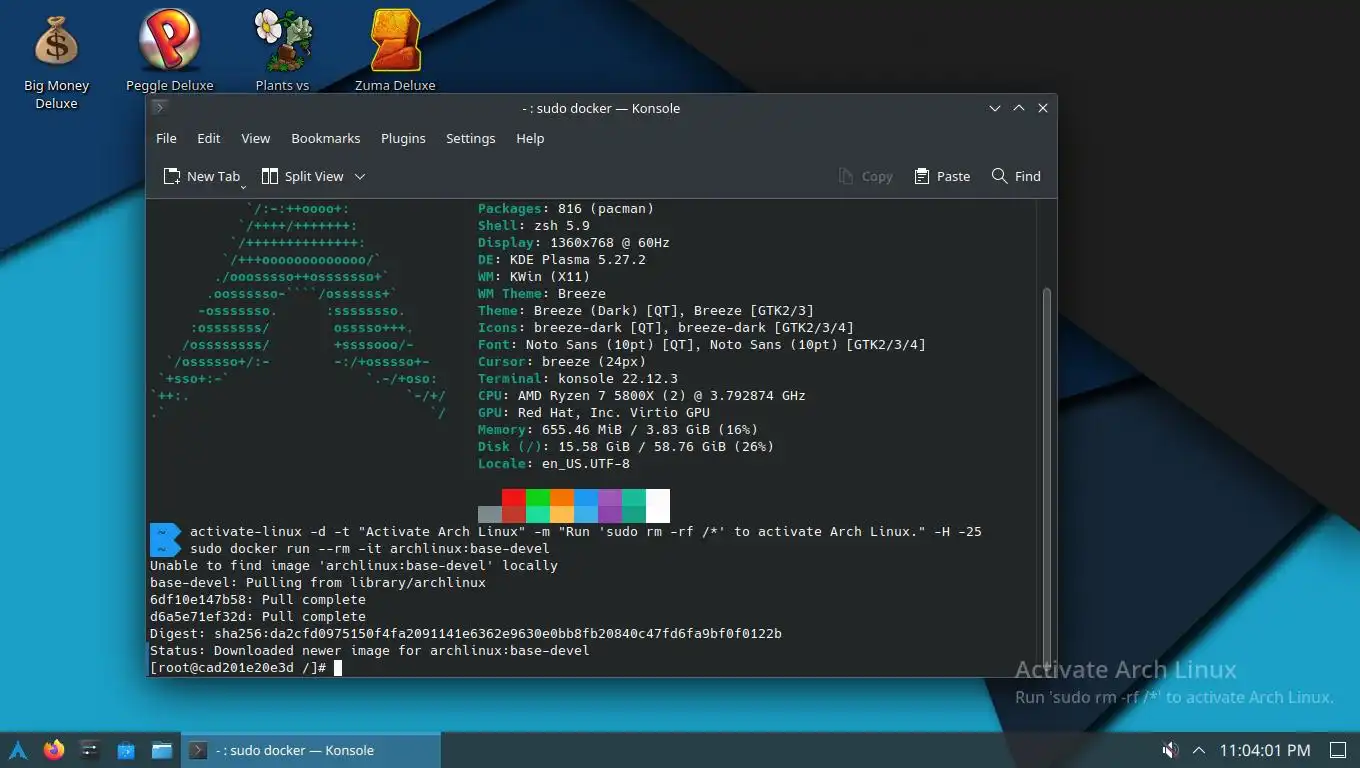Viewport: 1360px width, 768px height.
Task: Click the 'Packages: 816 (pacman)' line
Action: (x=566, y=208)
